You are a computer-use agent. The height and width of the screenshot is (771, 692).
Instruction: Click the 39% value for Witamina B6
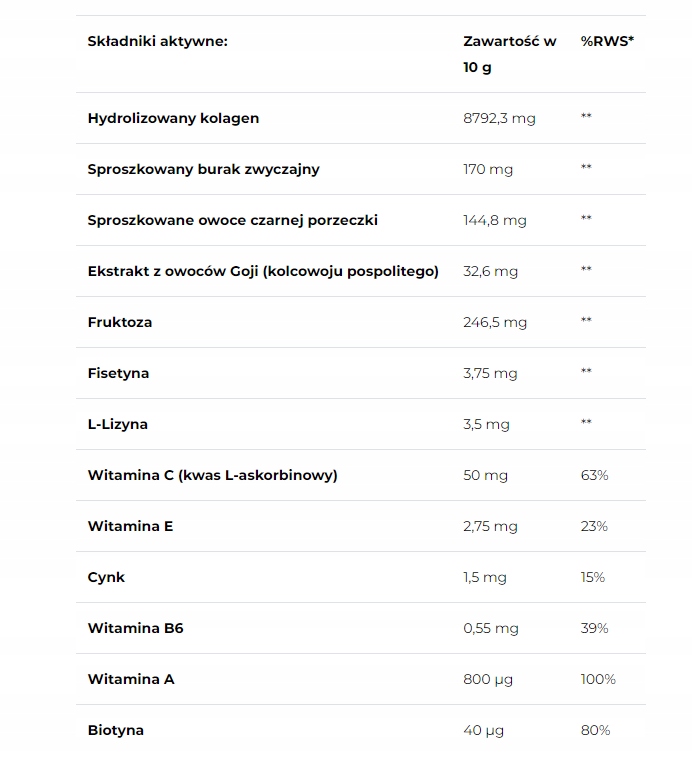coord(594,628)
